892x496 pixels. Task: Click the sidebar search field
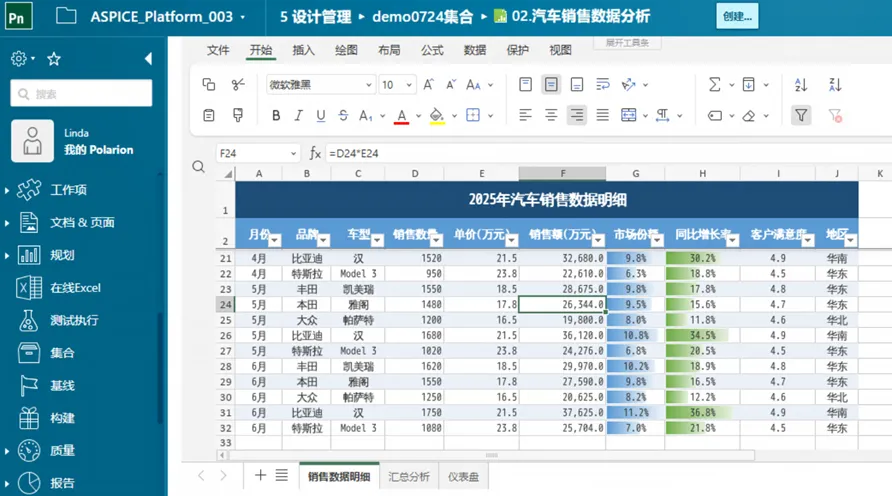pos(81,93)
